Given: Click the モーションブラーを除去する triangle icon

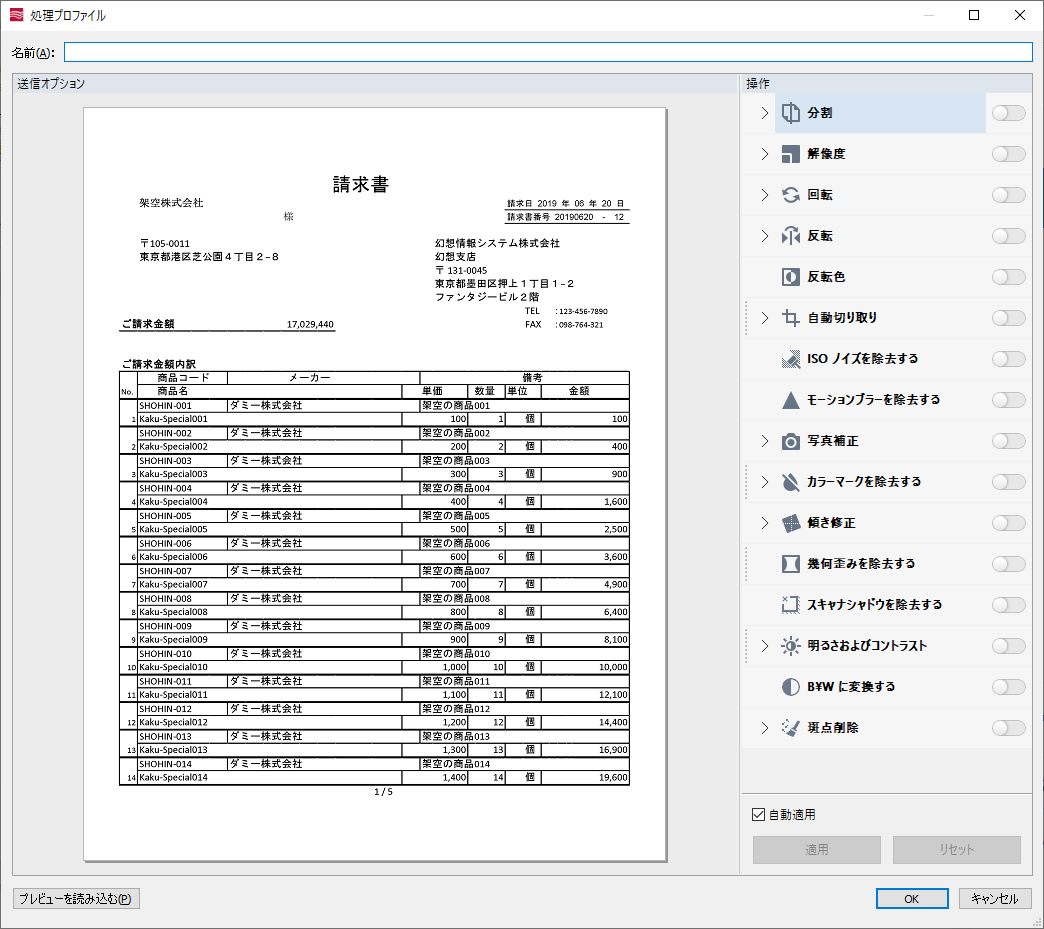Looking at the screenshot, I should point(791,400).
